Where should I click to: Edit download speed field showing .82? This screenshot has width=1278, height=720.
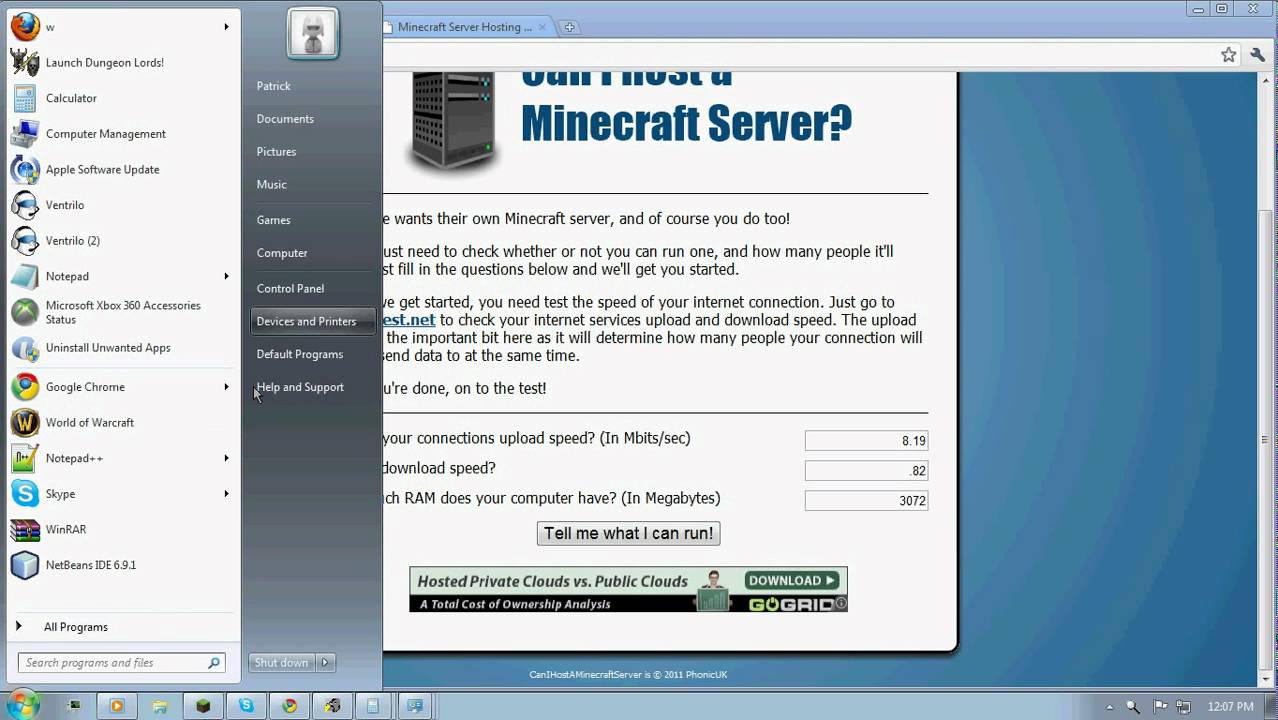pyautogui.click(x=866, y=470)
